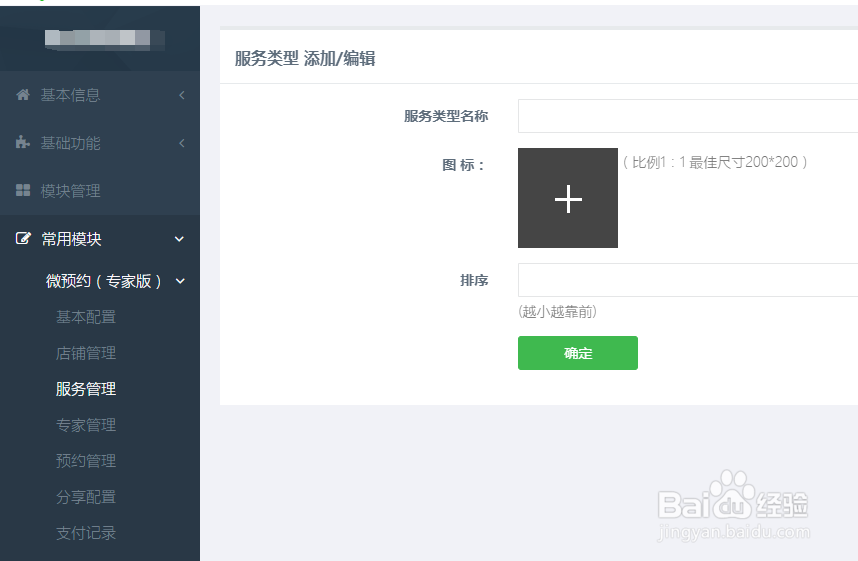Open the 基础功能 sidebar menu
This screenshot has width=858, height=561.
tap(100, 143)
